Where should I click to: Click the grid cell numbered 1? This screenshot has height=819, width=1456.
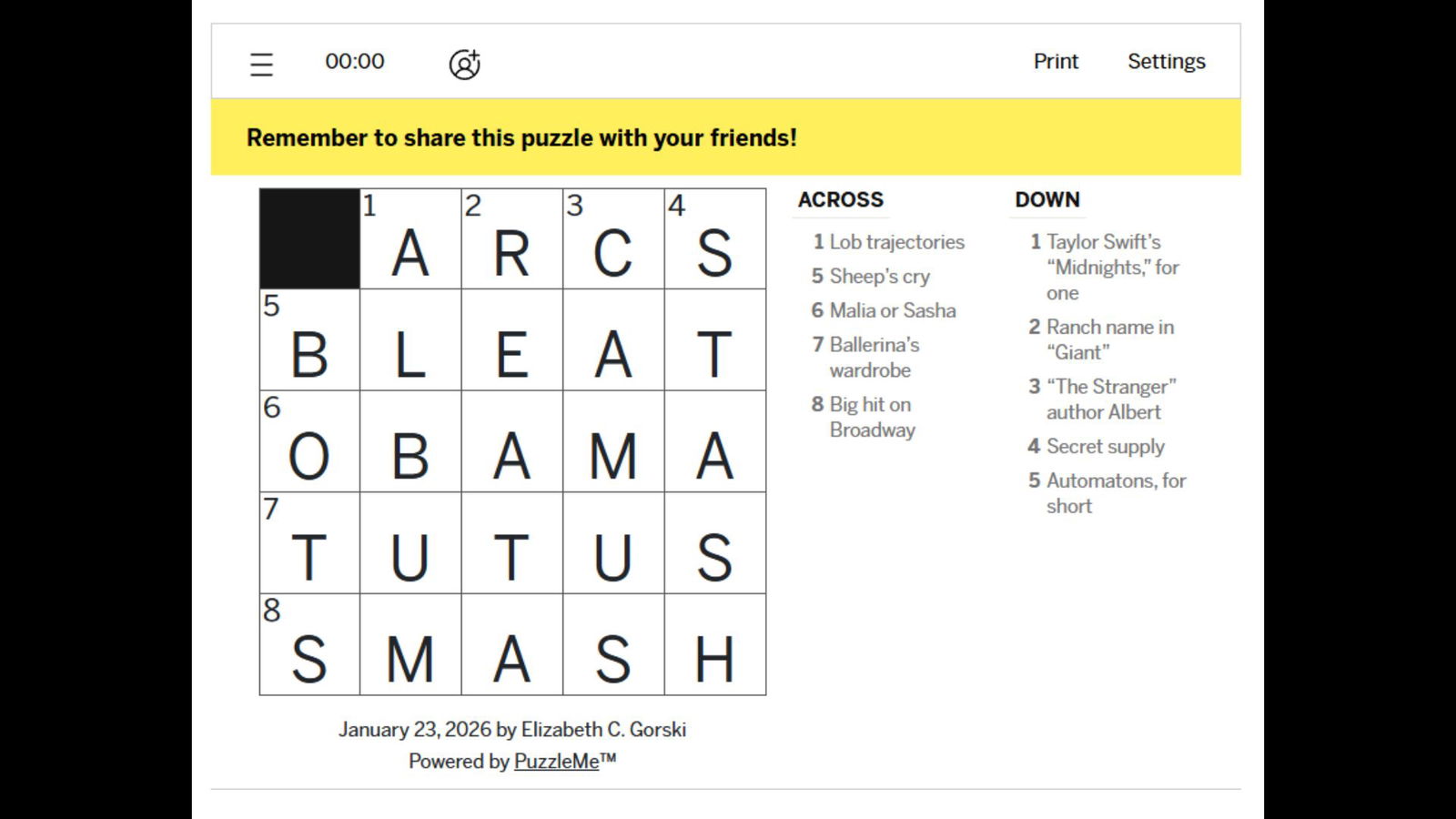point(410,239)
